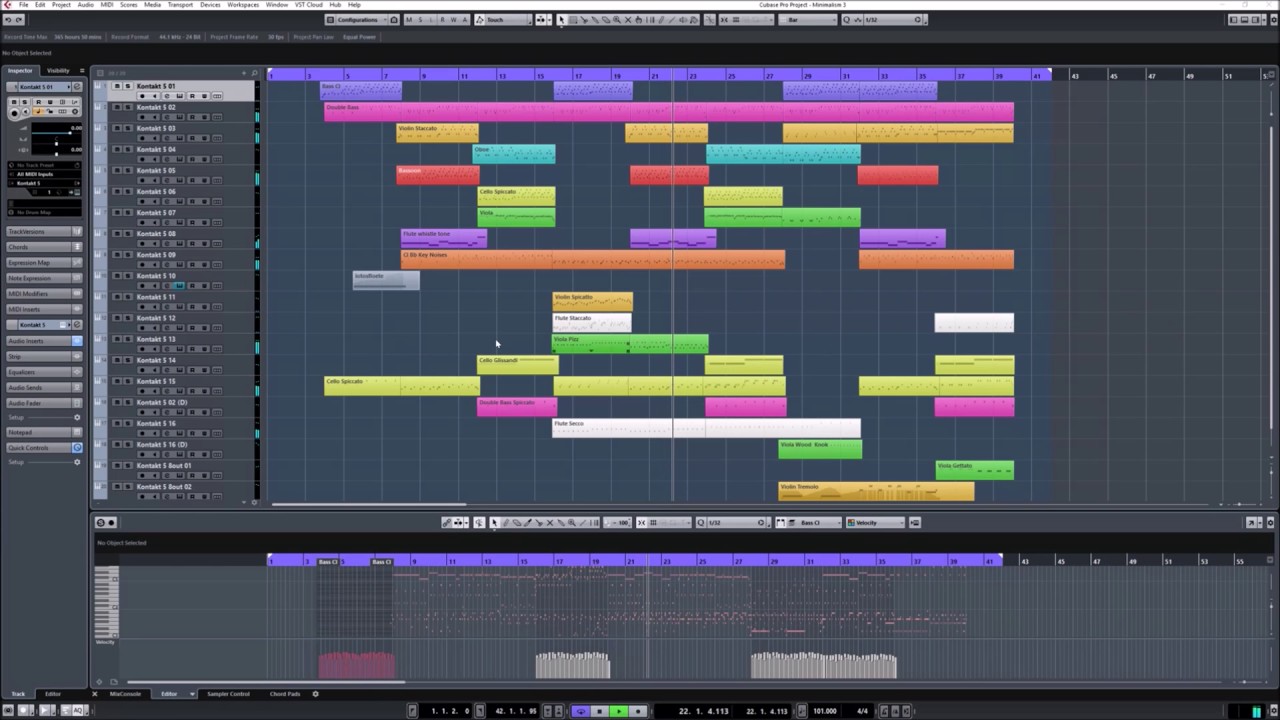Open the Notepad section in Inspector
Image resolution: width=1280 pixels, height=720 pixels.
click(44, 432)
